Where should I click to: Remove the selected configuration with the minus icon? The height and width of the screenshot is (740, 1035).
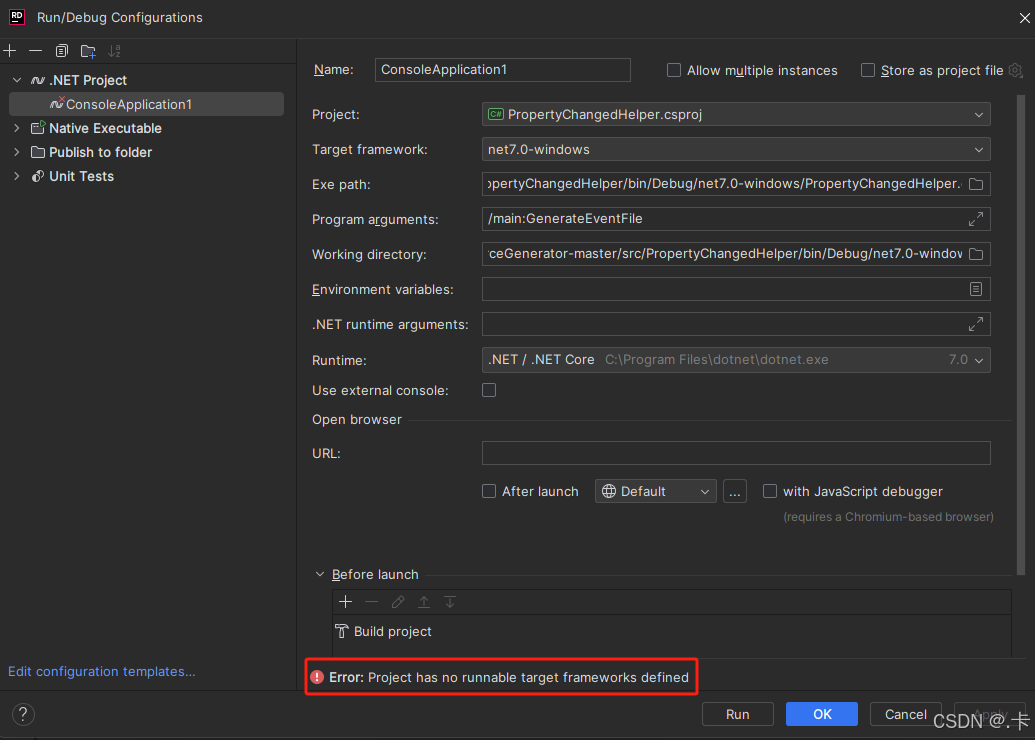36,51
